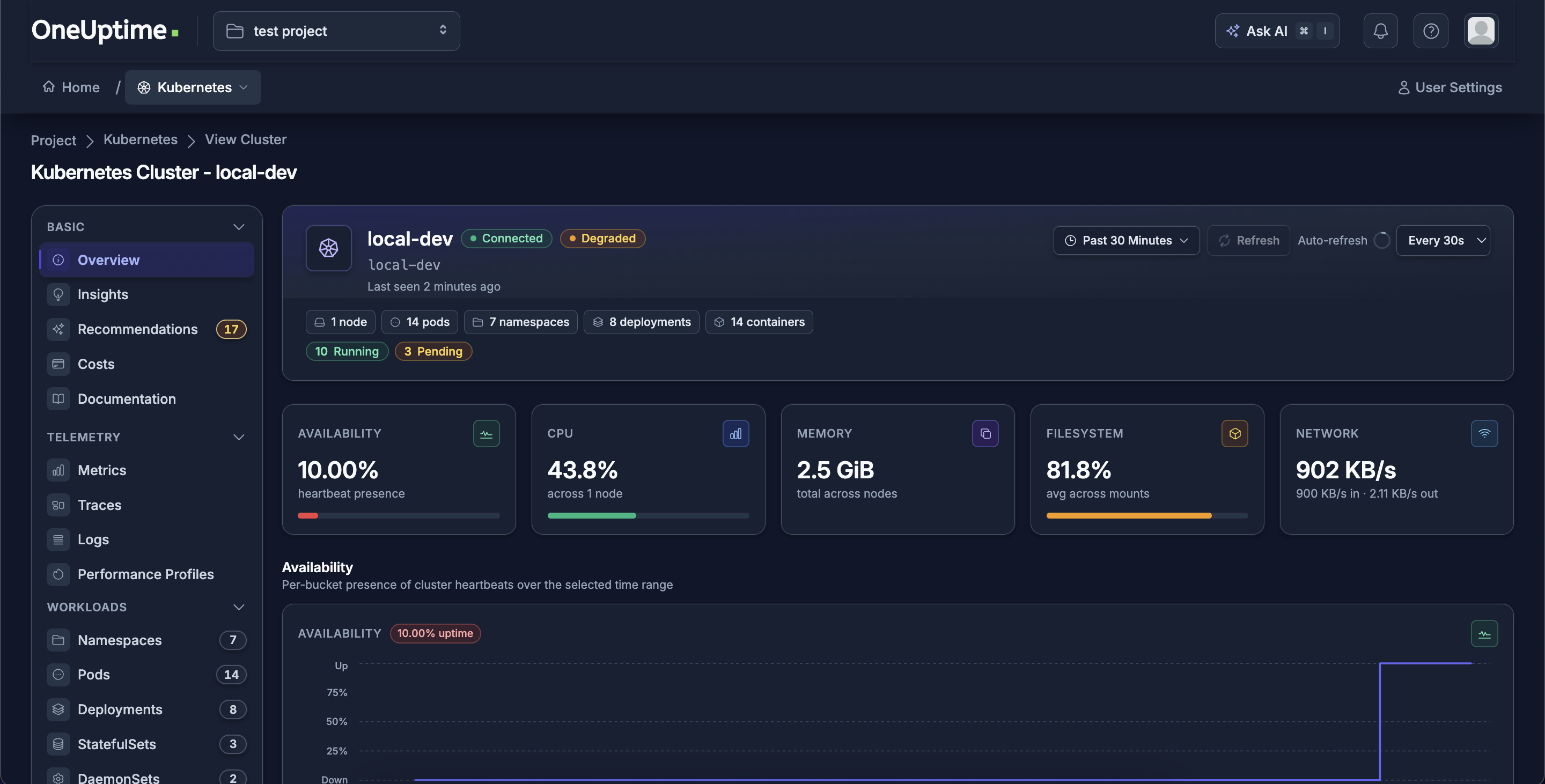
Task: Open the user profile avatar
Action: (x=1481, y=31)
